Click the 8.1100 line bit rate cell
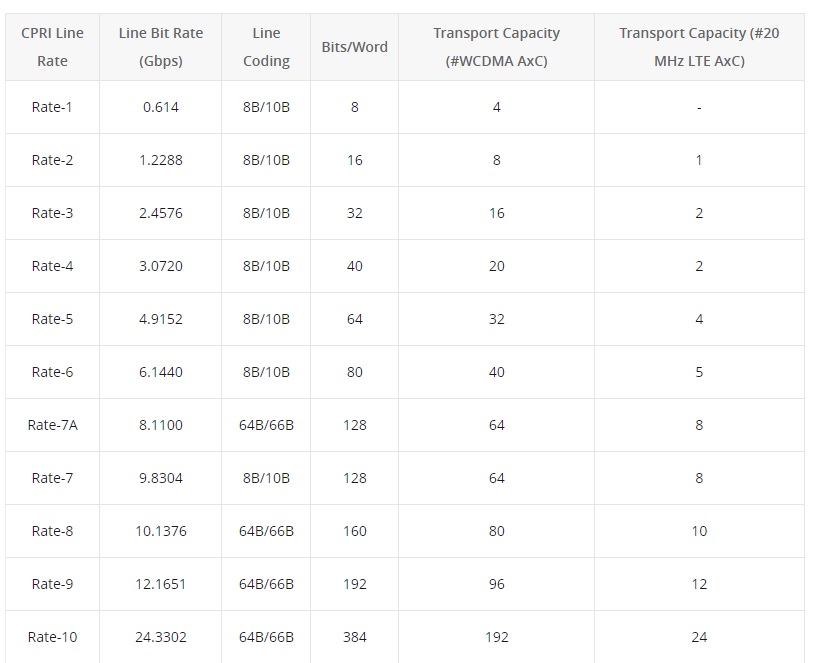The width and height of the screenshot is (821, 663). 161,425
